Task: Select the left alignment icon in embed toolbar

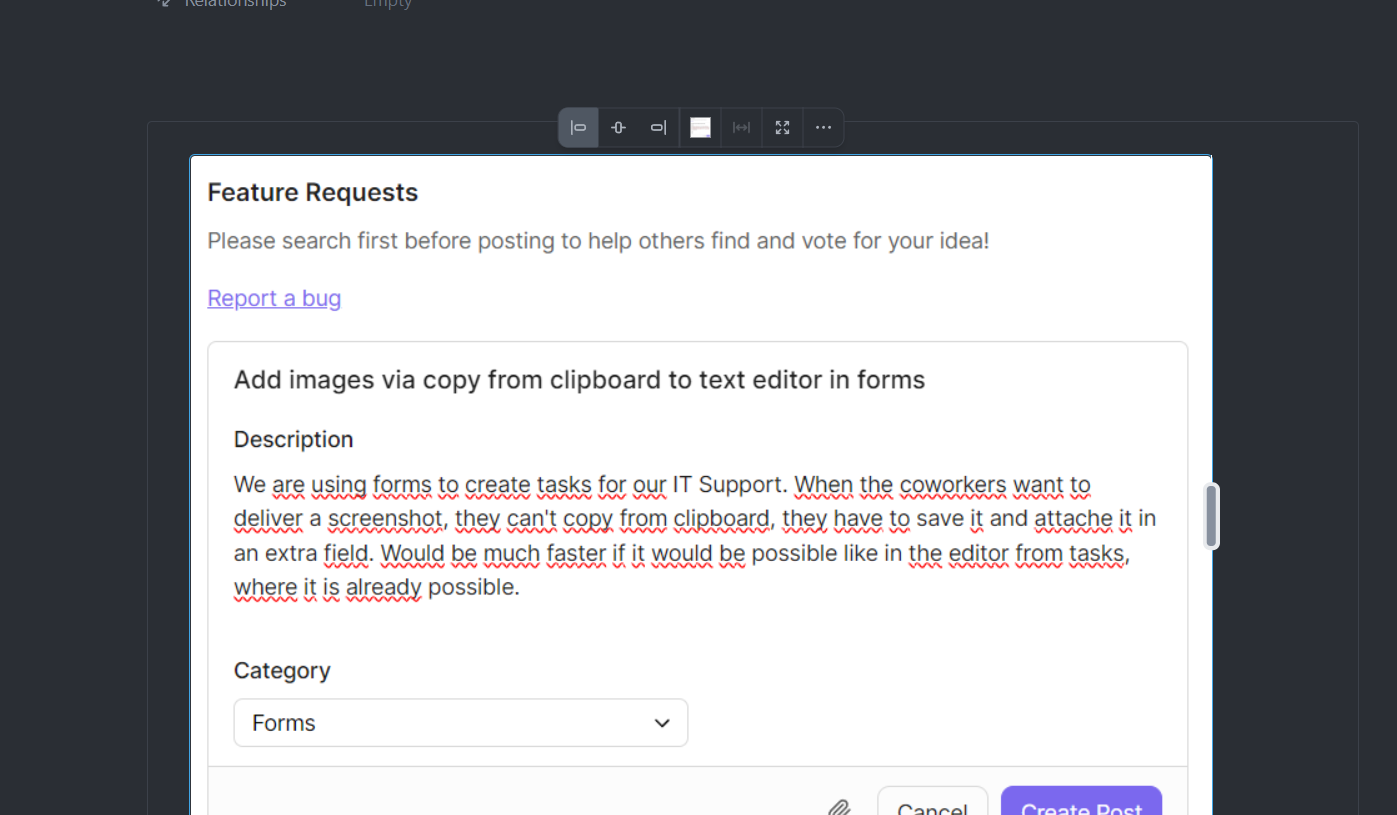Action: [x=578, y=128]
